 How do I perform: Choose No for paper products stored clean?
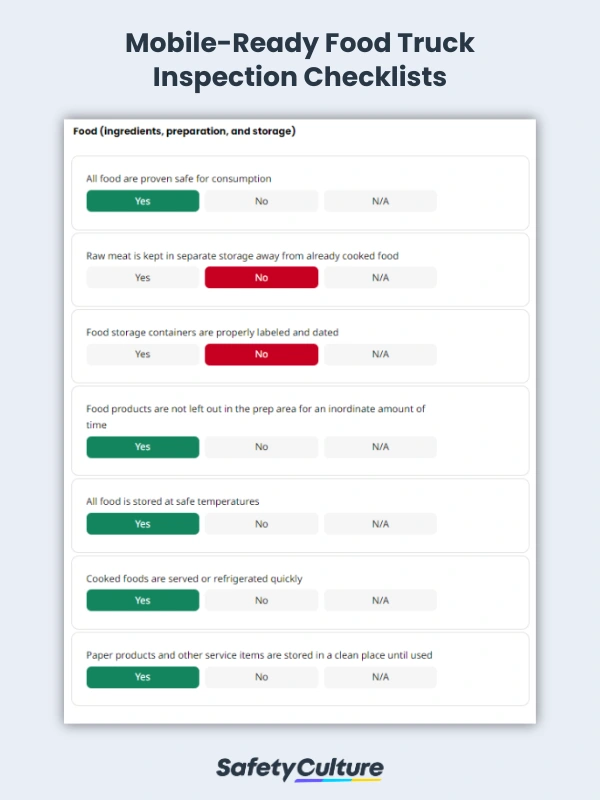click(261, 677)
